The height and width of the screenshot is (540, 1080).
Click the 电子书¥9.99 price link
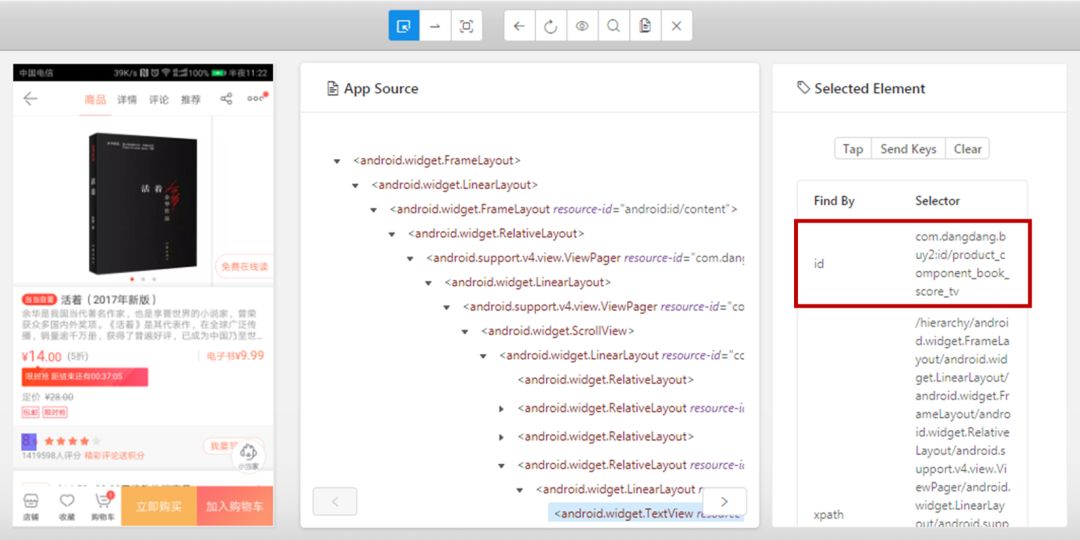[235, 356]
